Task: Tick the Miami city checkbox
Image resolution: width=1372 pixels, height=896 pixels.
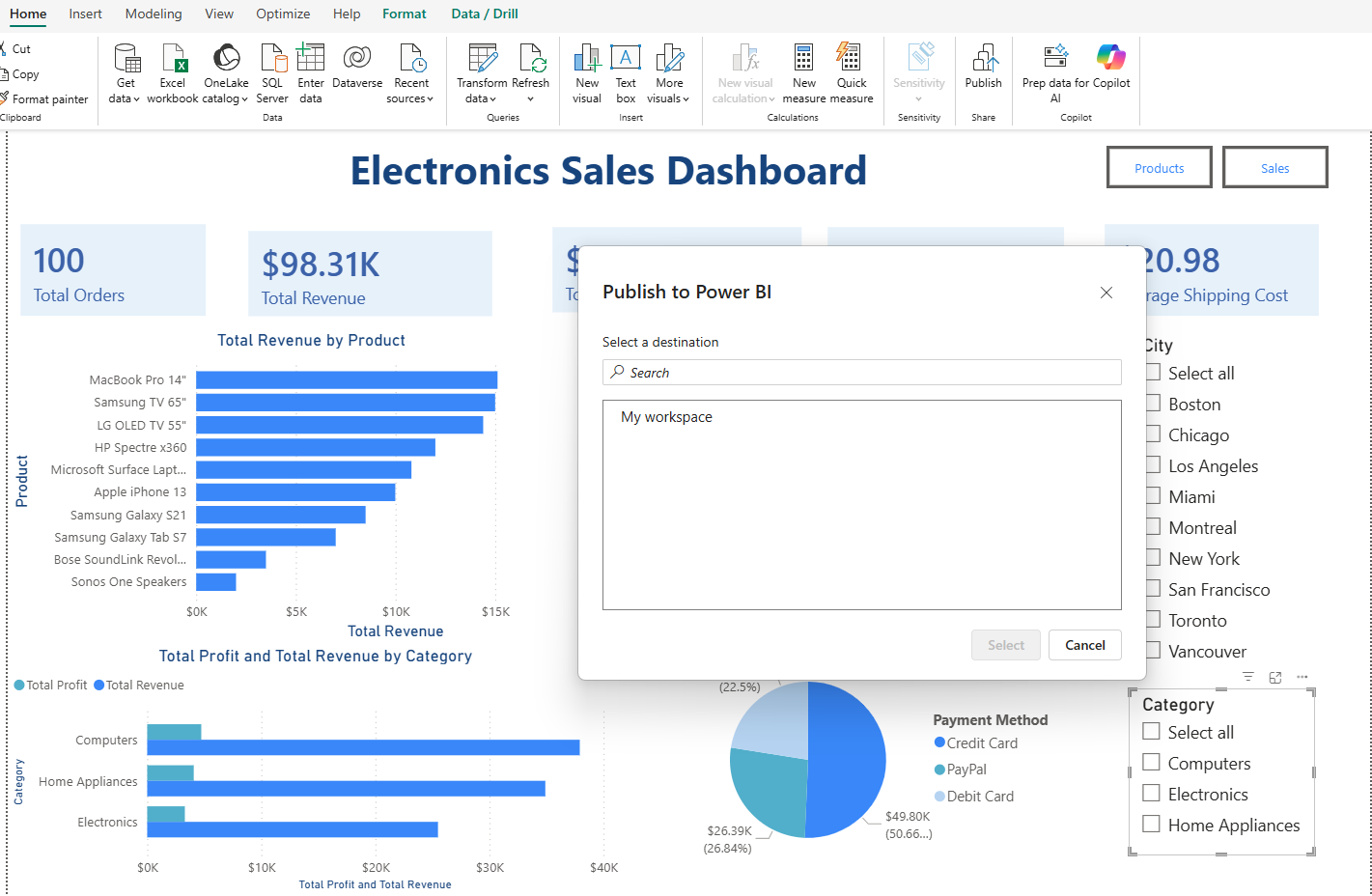Action: coord(1153,496)
